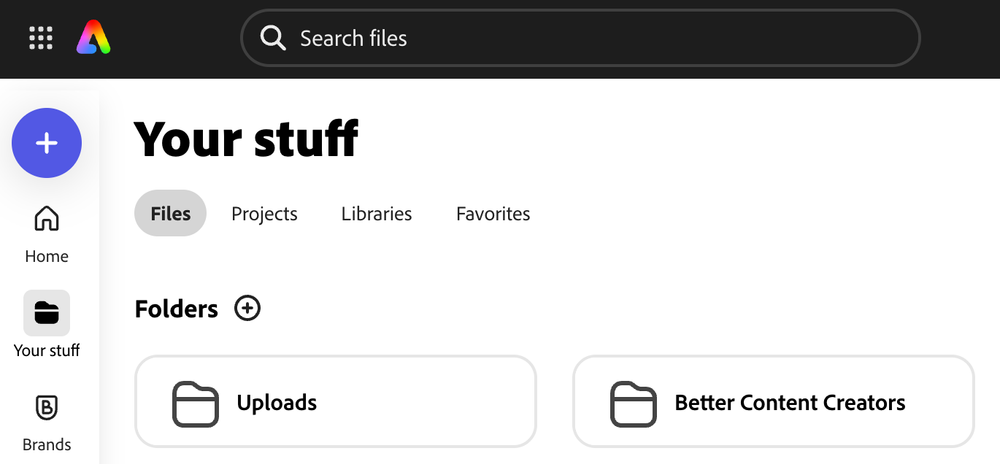
Task: Click the Your stuff sidebar label
Action: click(x=47, y=350)
